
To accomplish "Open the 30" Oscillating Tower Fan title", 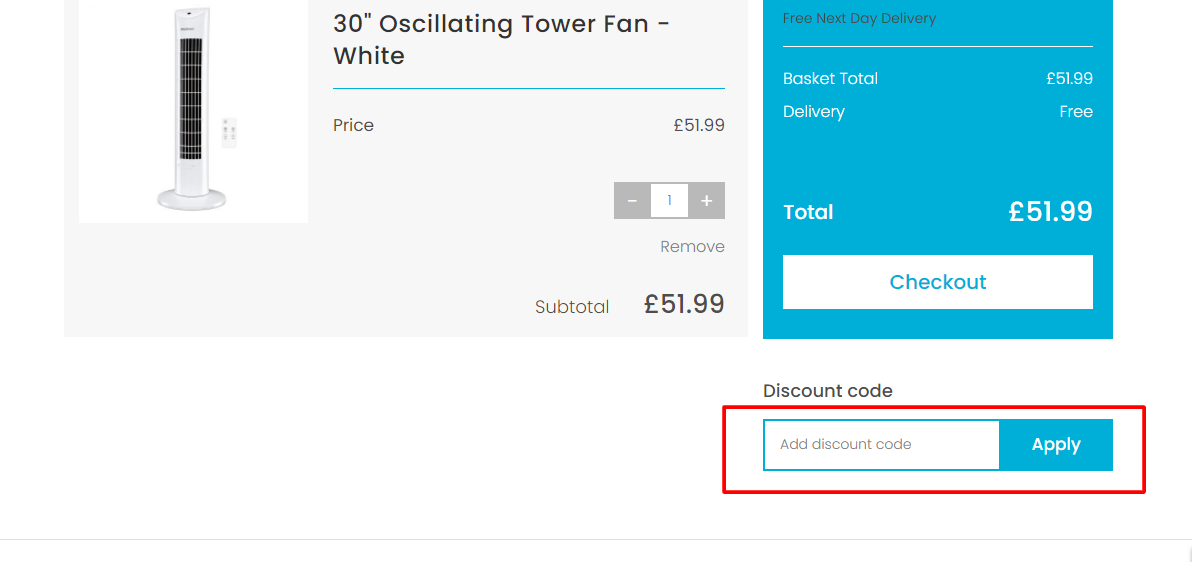I will click(x=501, y=40).
